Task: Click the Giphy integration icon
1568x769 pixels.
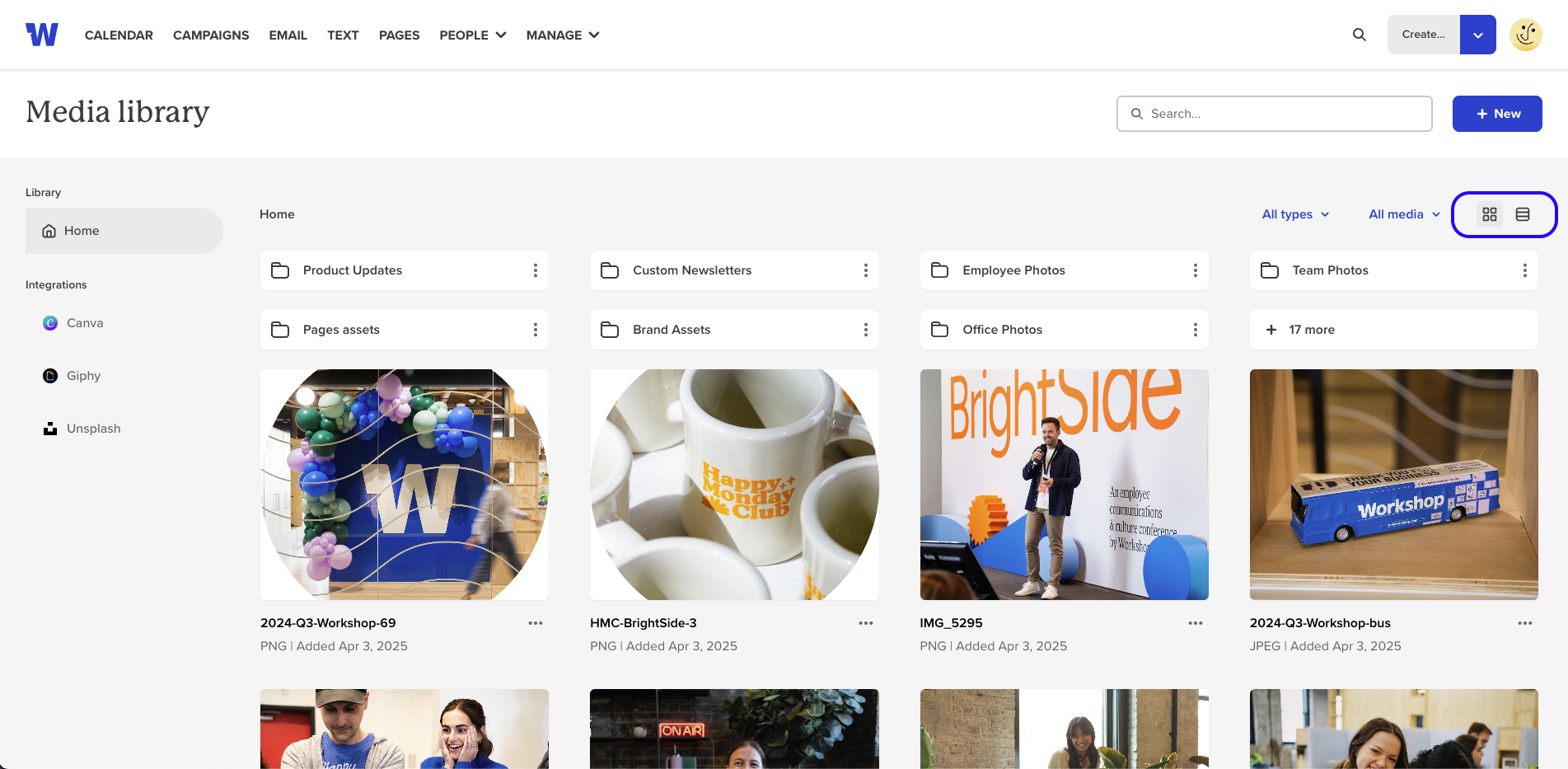Action: [x=50, y=376]
